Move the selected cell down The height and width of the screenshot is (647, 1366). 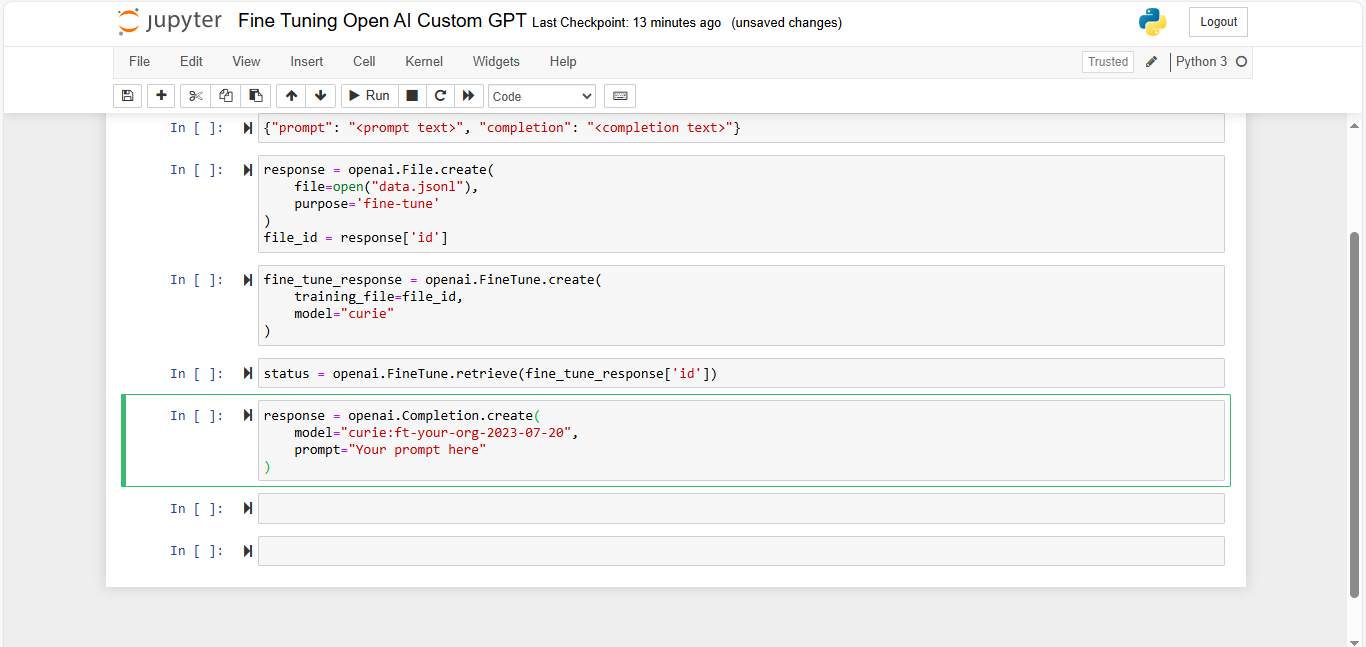coord(320,95)
